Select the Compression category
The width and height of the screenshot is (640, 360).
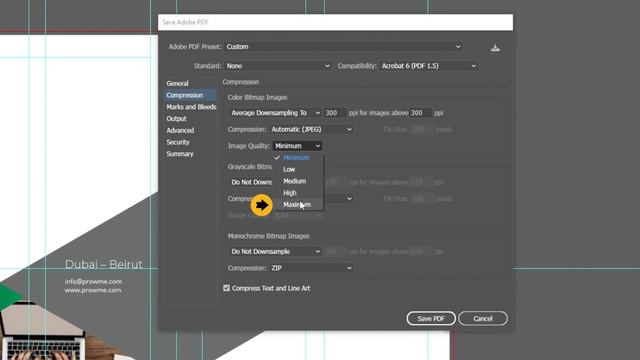190,95
